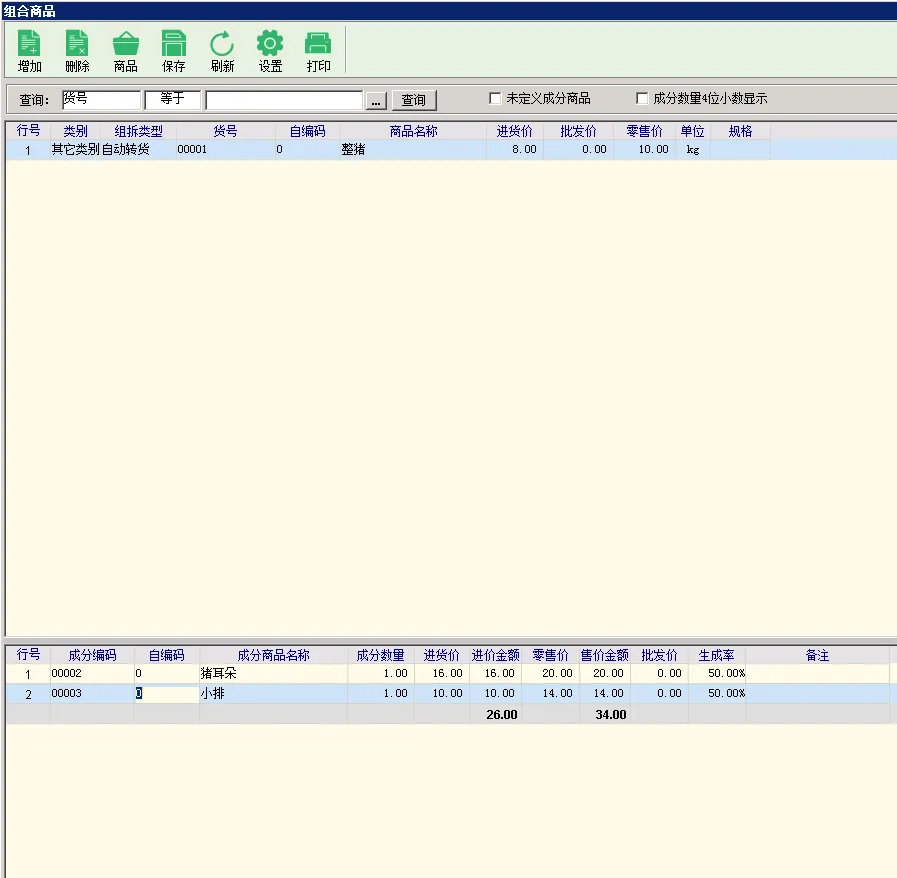Screen dimensions: 897x878
Task: Click the 打印 (Print) toolbar icon
Action: pos(318,51)
